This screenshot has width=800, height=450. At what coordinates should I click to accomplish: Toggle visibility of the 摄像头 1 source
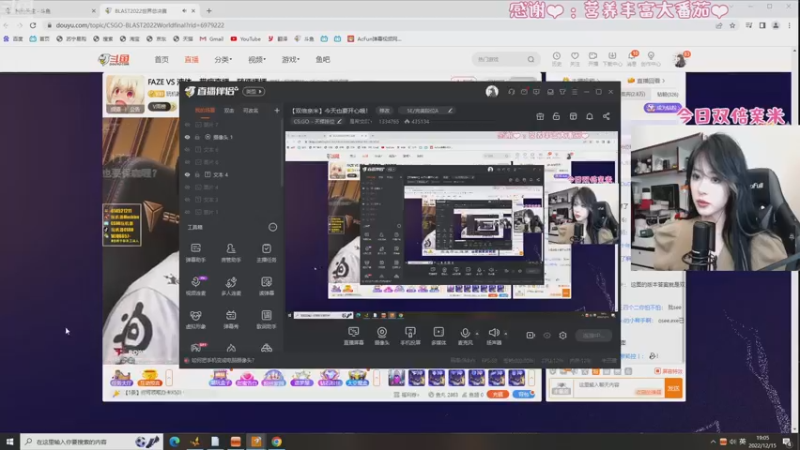187,137
